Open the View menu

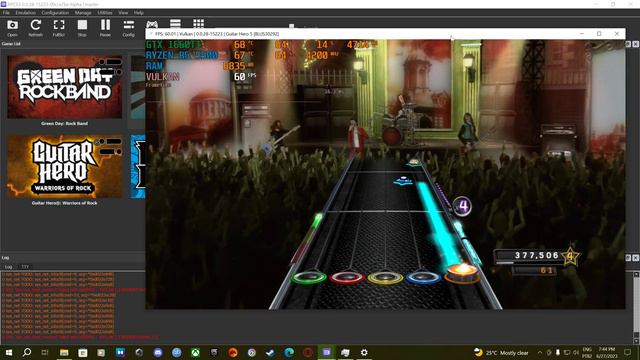click(x=123, y=13)
